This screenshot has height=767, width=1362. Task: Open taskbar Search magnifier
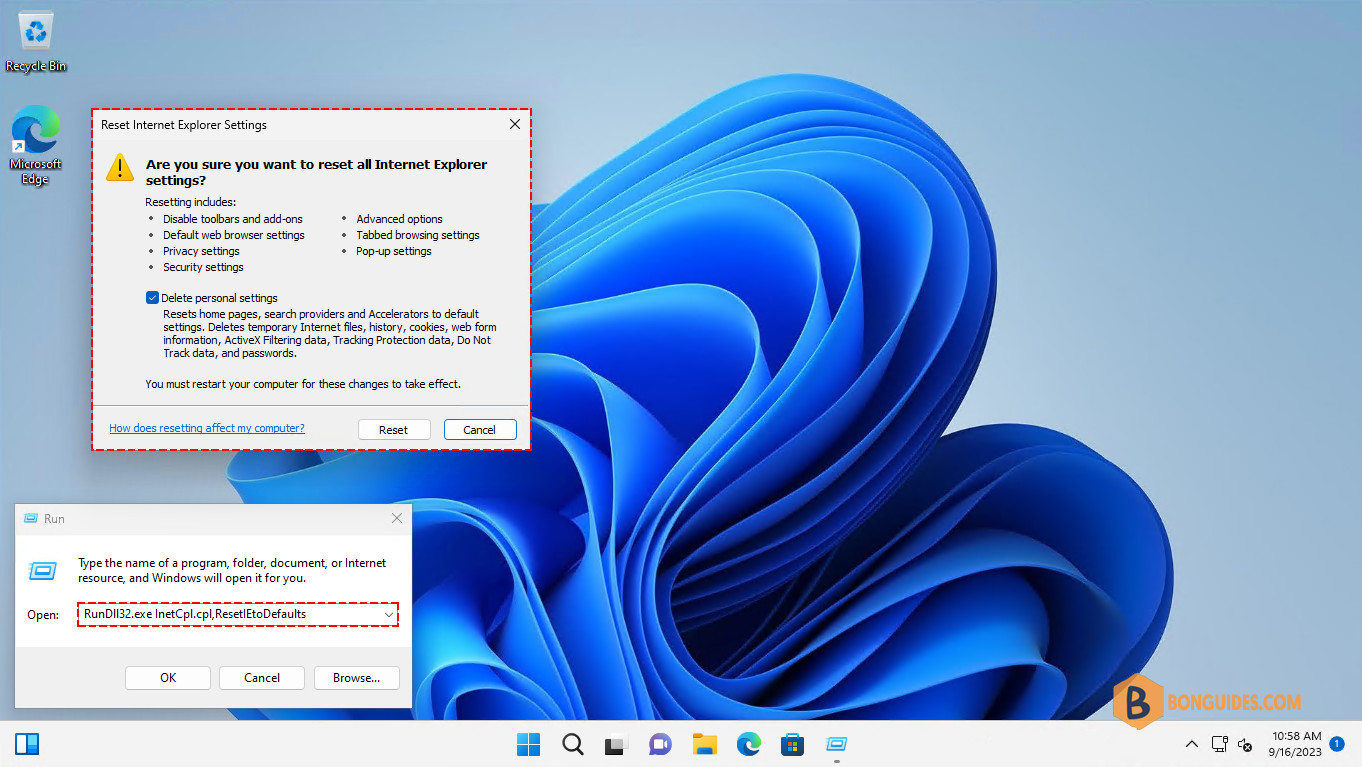[572, 744]
